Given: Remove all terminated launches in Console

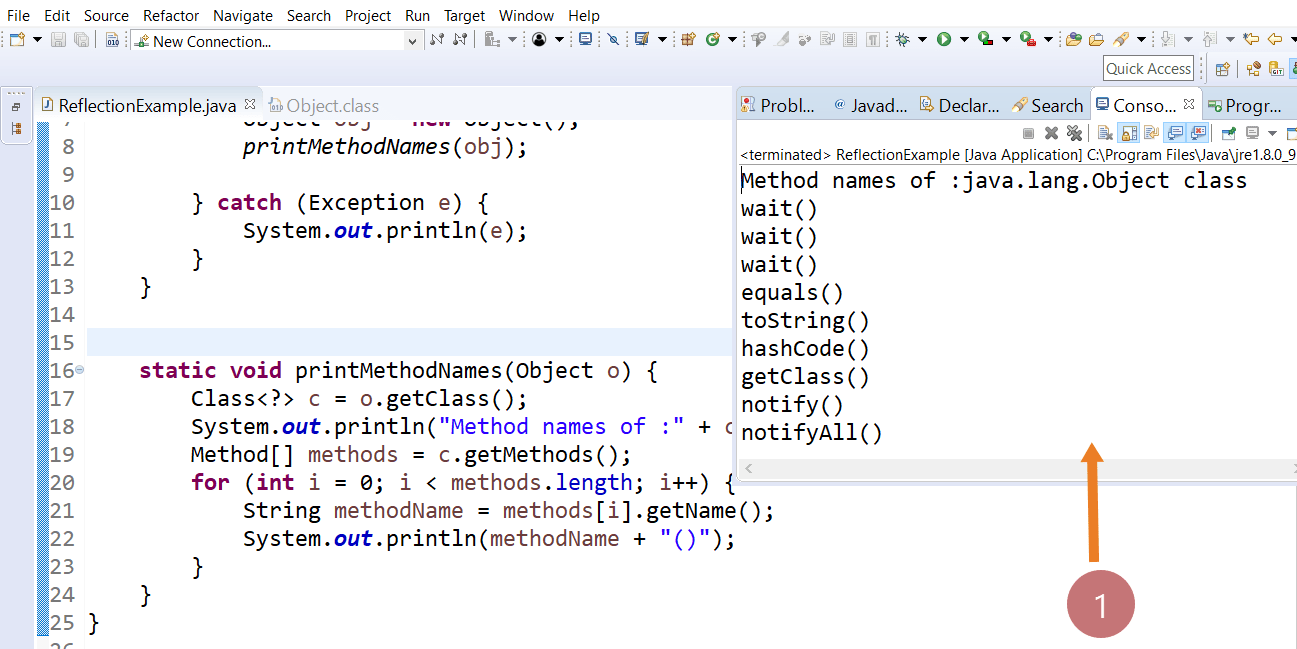Looking at the screenshot, I should (1073, 131).
